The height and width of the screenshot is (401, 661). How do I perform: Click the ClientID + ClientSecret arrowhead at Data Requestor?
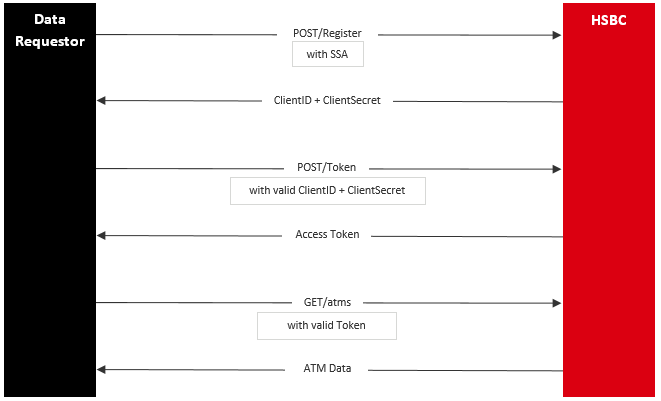pos(101,101)
